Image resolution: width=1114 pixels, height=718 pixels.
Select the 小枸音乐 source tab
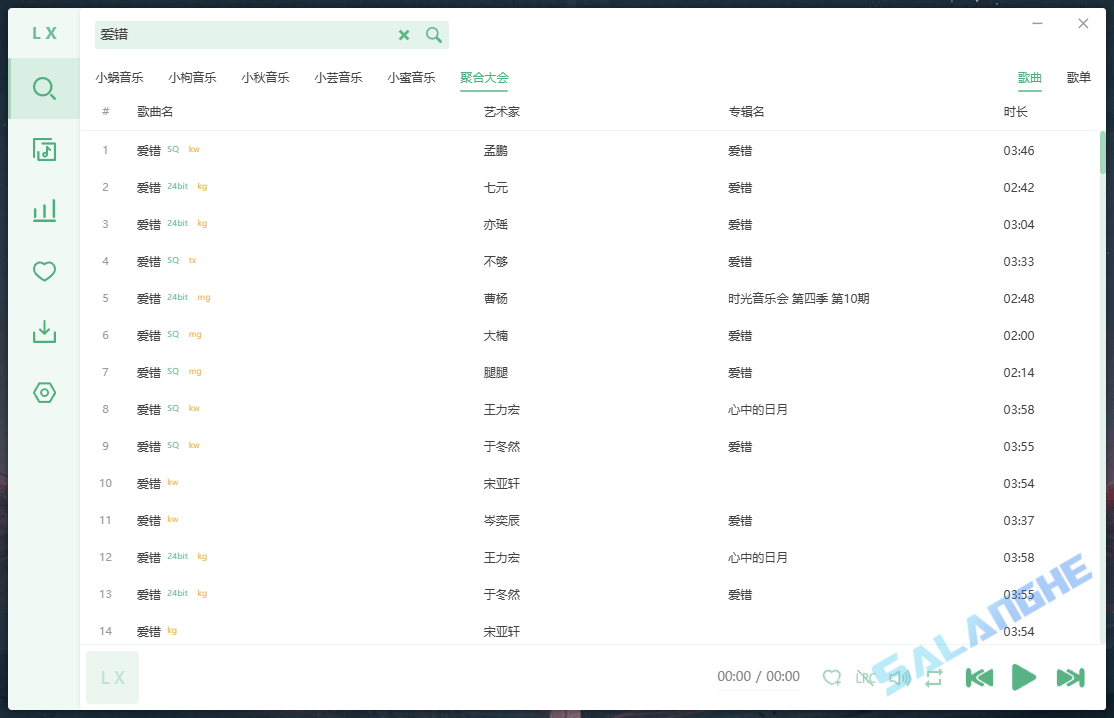(x=192, y=77)
